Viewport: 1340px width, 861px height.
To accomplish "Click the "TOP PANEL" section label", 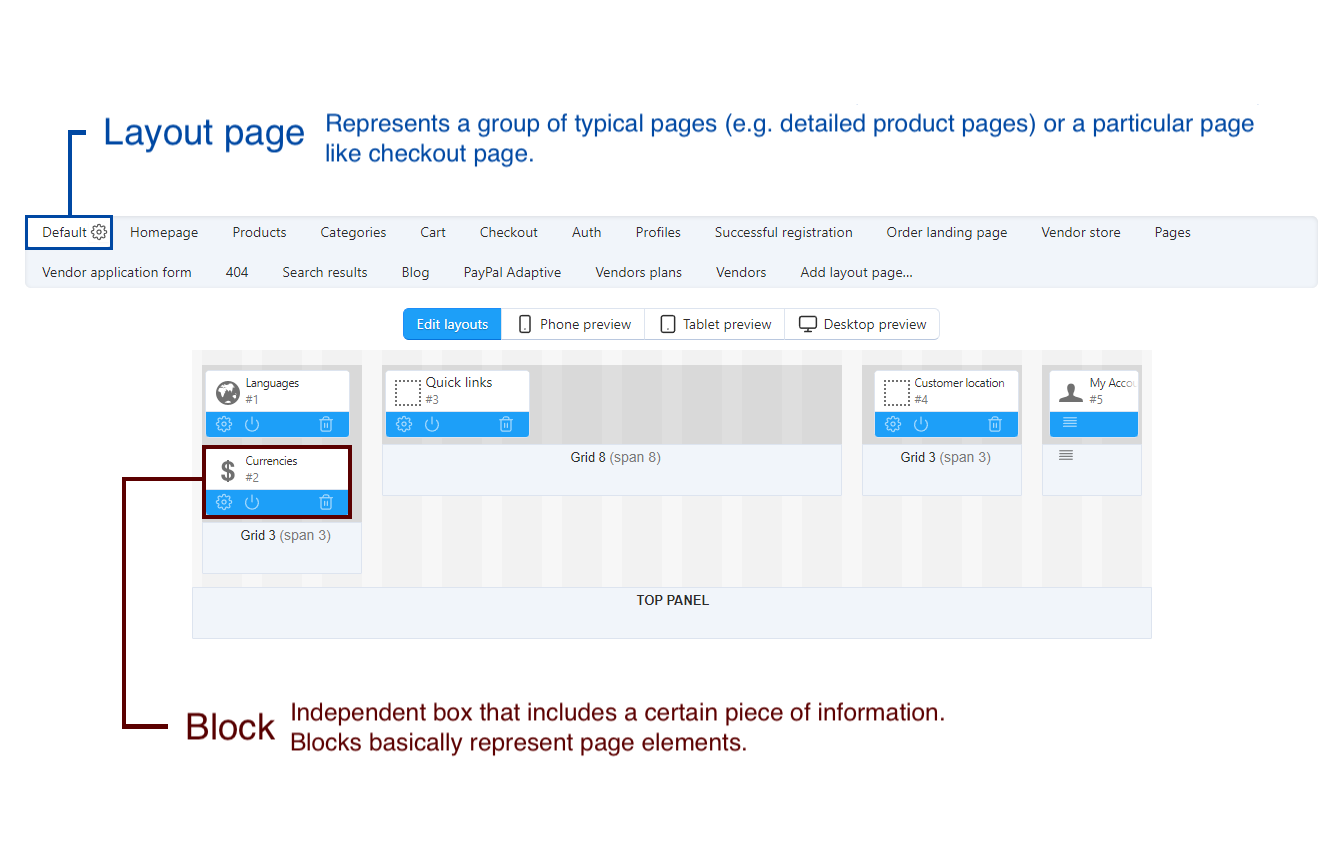I will [673, 600].
